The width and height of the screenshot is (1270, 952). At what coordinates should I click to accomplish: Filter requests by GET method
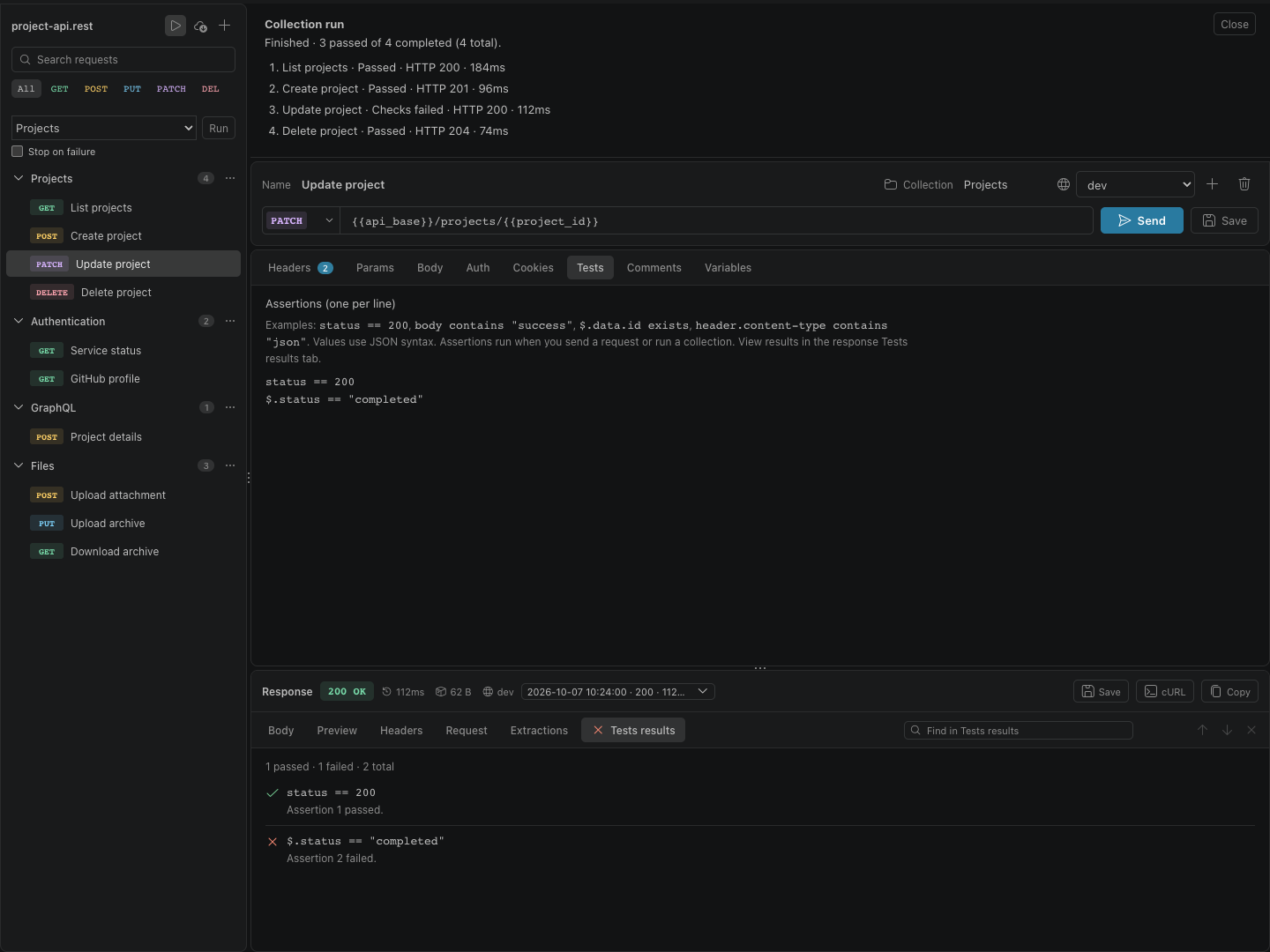(60, 89)
